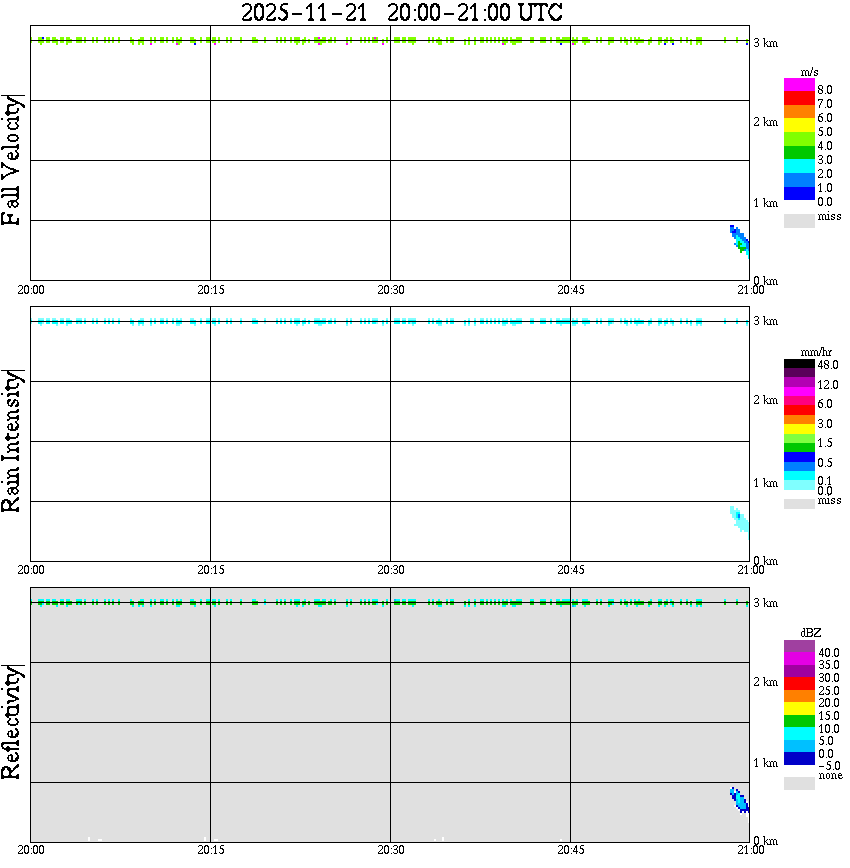The image size is (850, 868).
Task: Select the green 10.0 dBZ swatch
Action: (x=799, y=721)
